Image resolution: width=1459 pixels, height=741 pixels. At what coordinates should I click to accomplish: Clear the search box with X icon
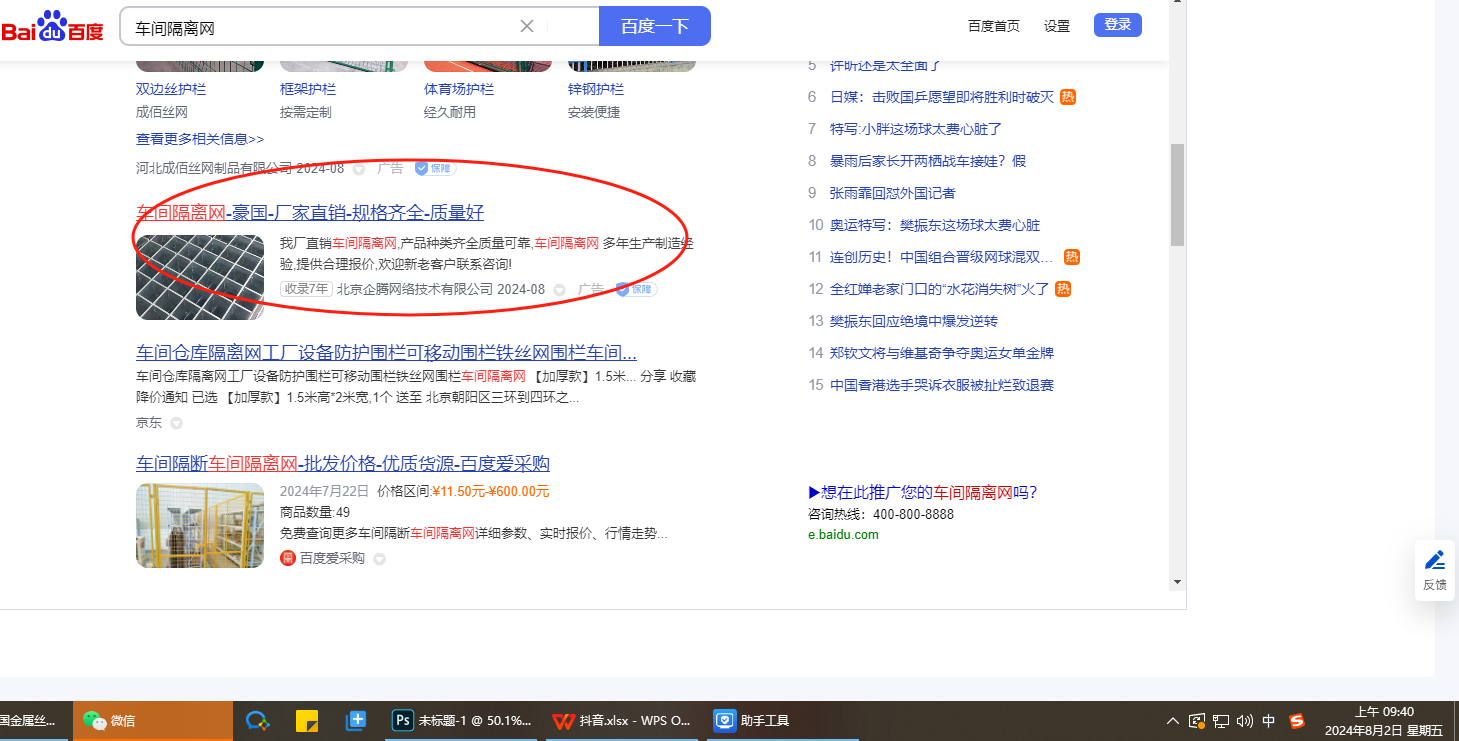(x=527, y=26)
